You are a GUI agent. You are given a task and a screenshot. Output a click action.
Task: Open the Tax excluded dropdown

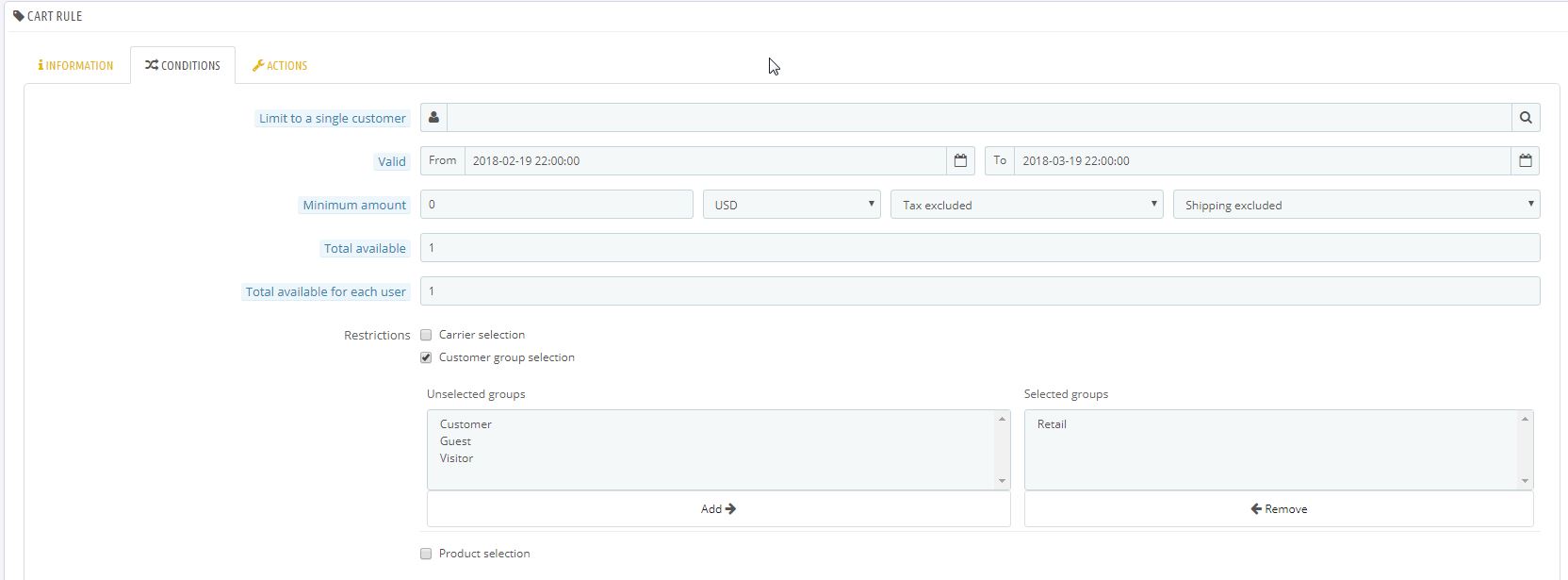pyautogui.click(x=1027, y=205)
